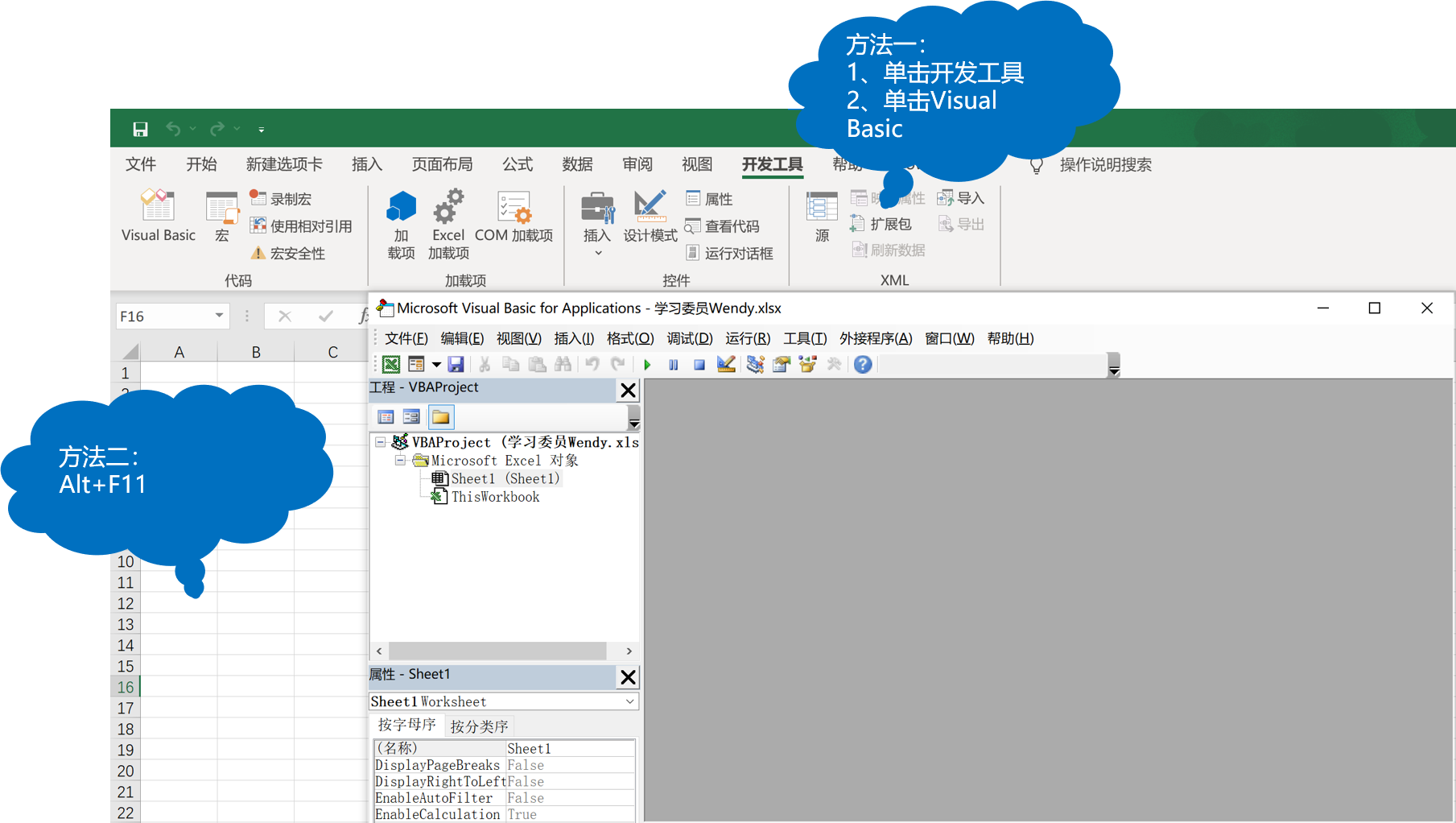Close the 工程 - VBAProject panel
The width and height of the screenshot is (1456, 823).
[x=628, y=391]
